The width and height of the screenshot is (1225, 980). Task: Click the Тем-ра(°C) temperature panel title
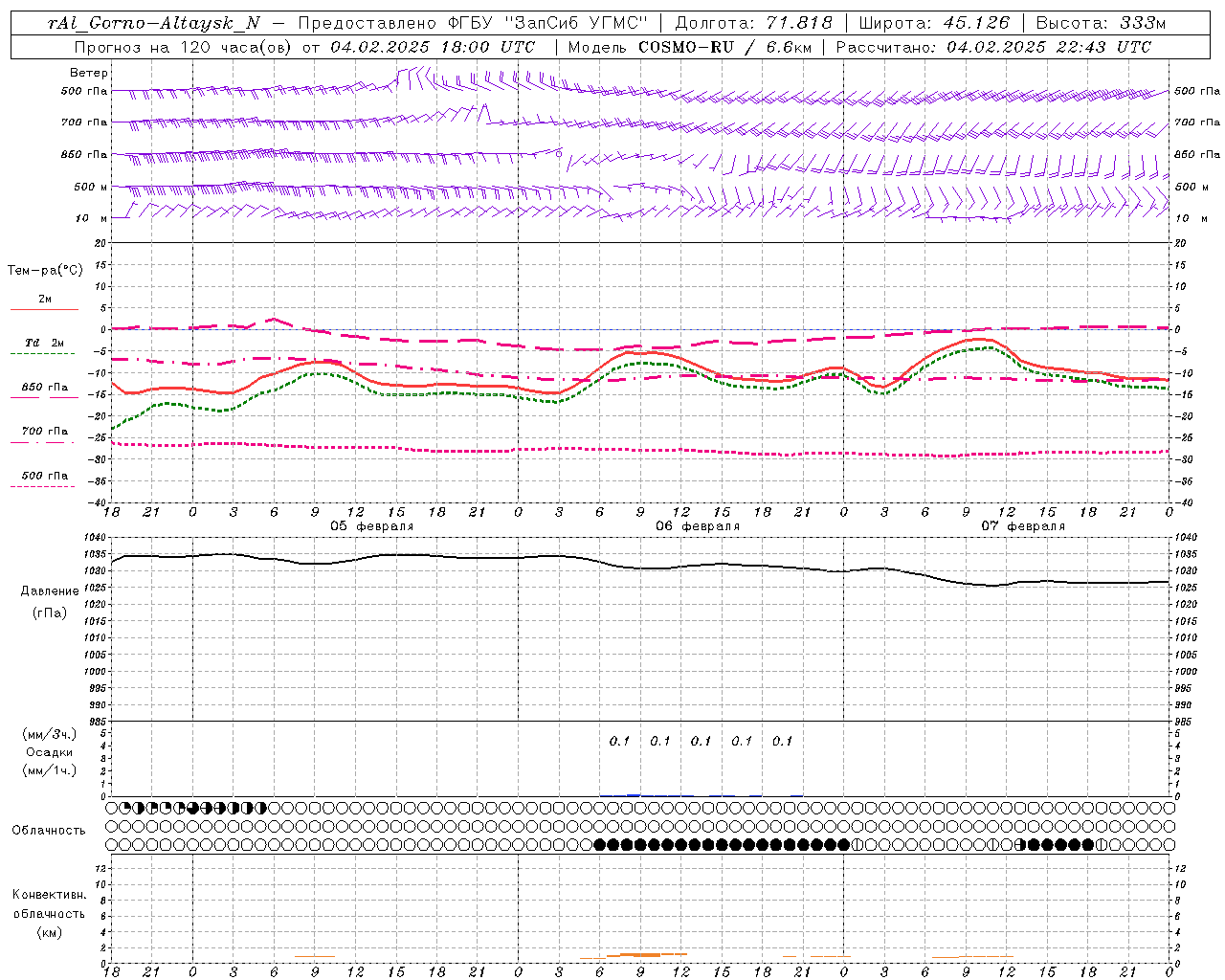pyautogui.click(x=45, y=271)
